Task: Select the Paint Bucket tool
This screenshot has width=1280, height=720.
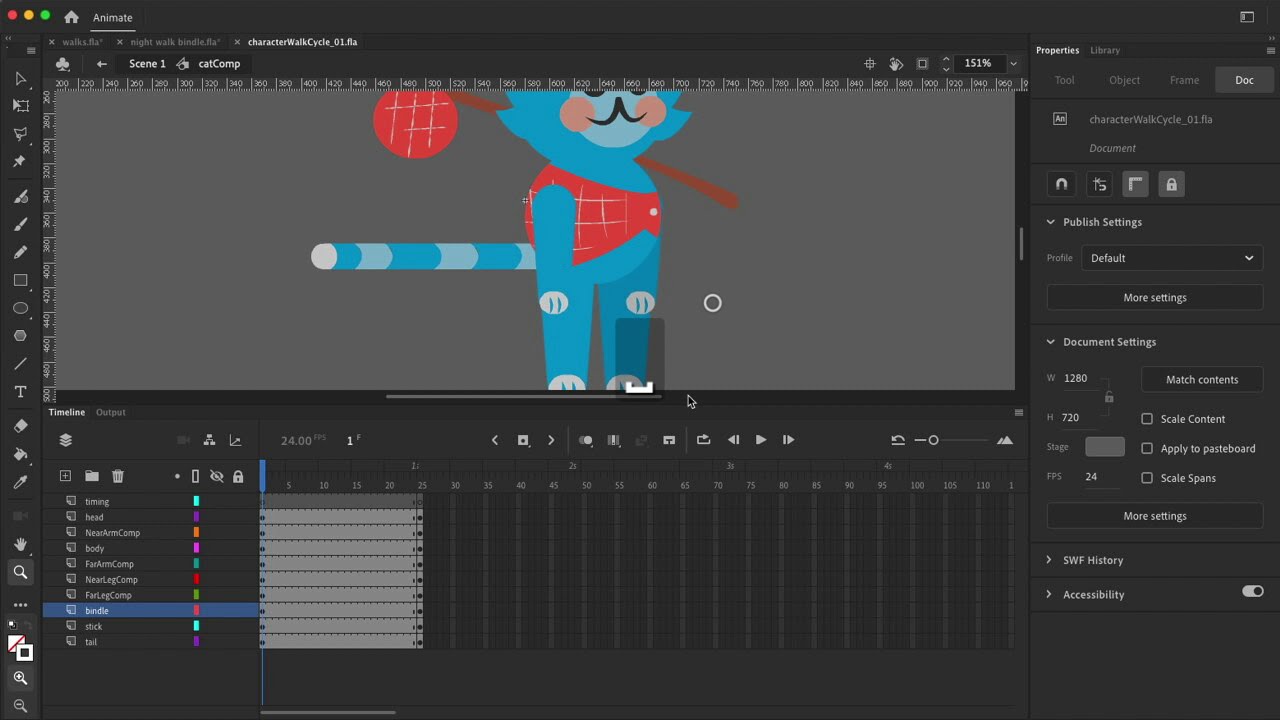Action: (x=20, y=454)
